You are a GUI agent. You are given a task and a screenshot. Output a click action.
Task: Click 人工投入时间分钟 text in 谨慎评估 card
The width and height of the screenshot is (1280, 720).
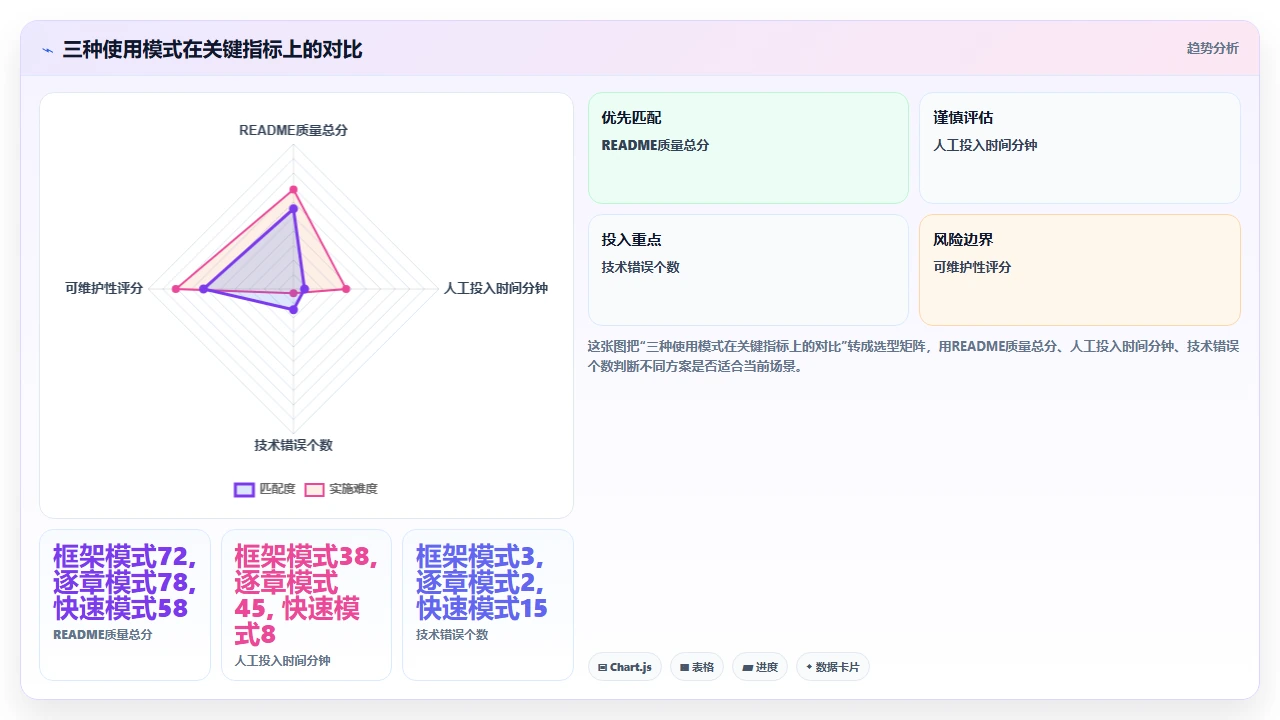tap(985, 145)
